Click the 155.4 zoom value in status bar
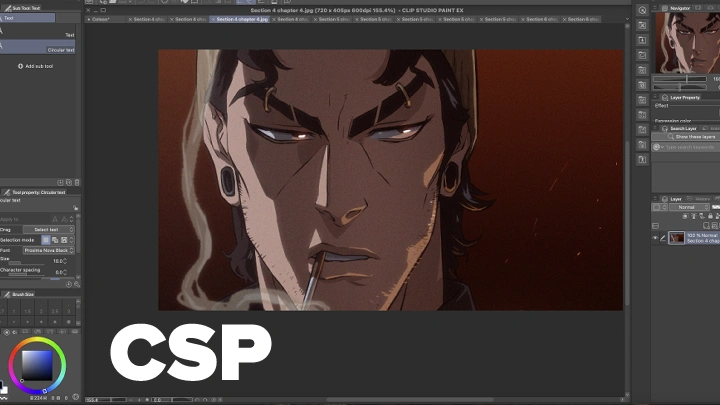This screenshot has height=405, width=720. (92, 400)
